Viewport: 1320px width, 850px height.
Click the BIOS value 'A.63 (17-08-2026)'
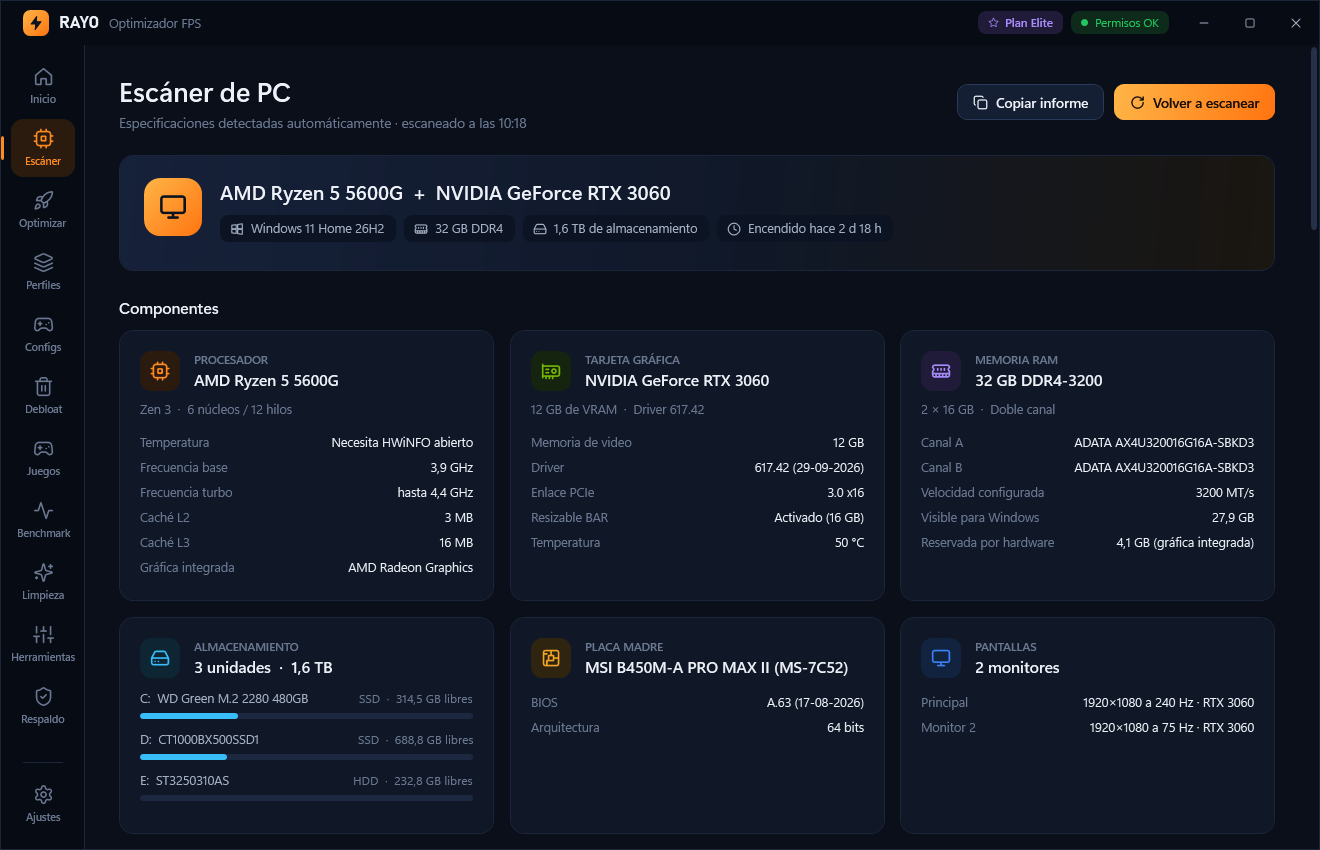pyautogui.click(x=815, y=703)
